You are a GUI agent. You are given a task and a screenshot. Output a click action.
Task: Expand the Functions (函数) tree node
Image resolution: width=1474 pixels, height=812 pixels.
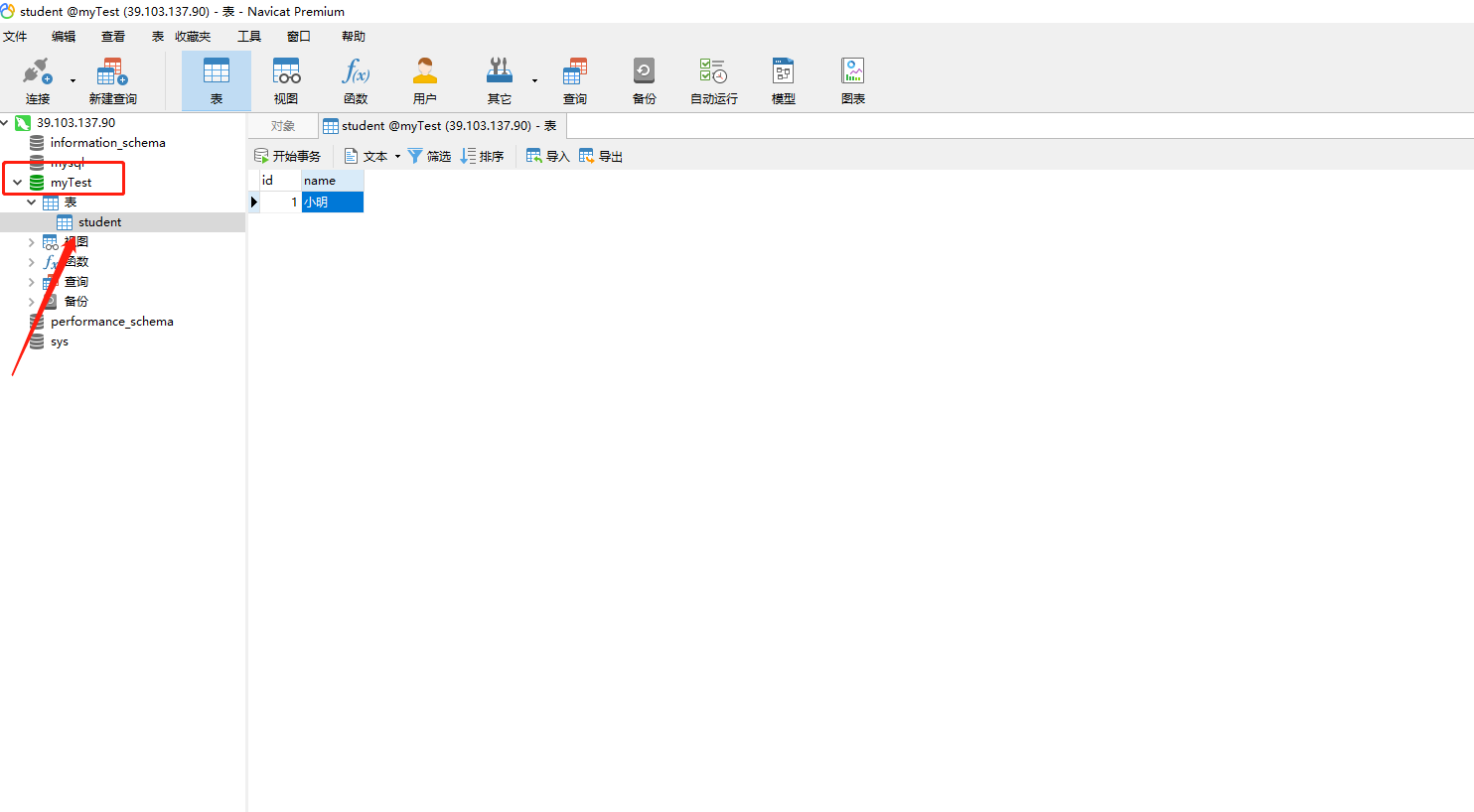tap(32, 262)
